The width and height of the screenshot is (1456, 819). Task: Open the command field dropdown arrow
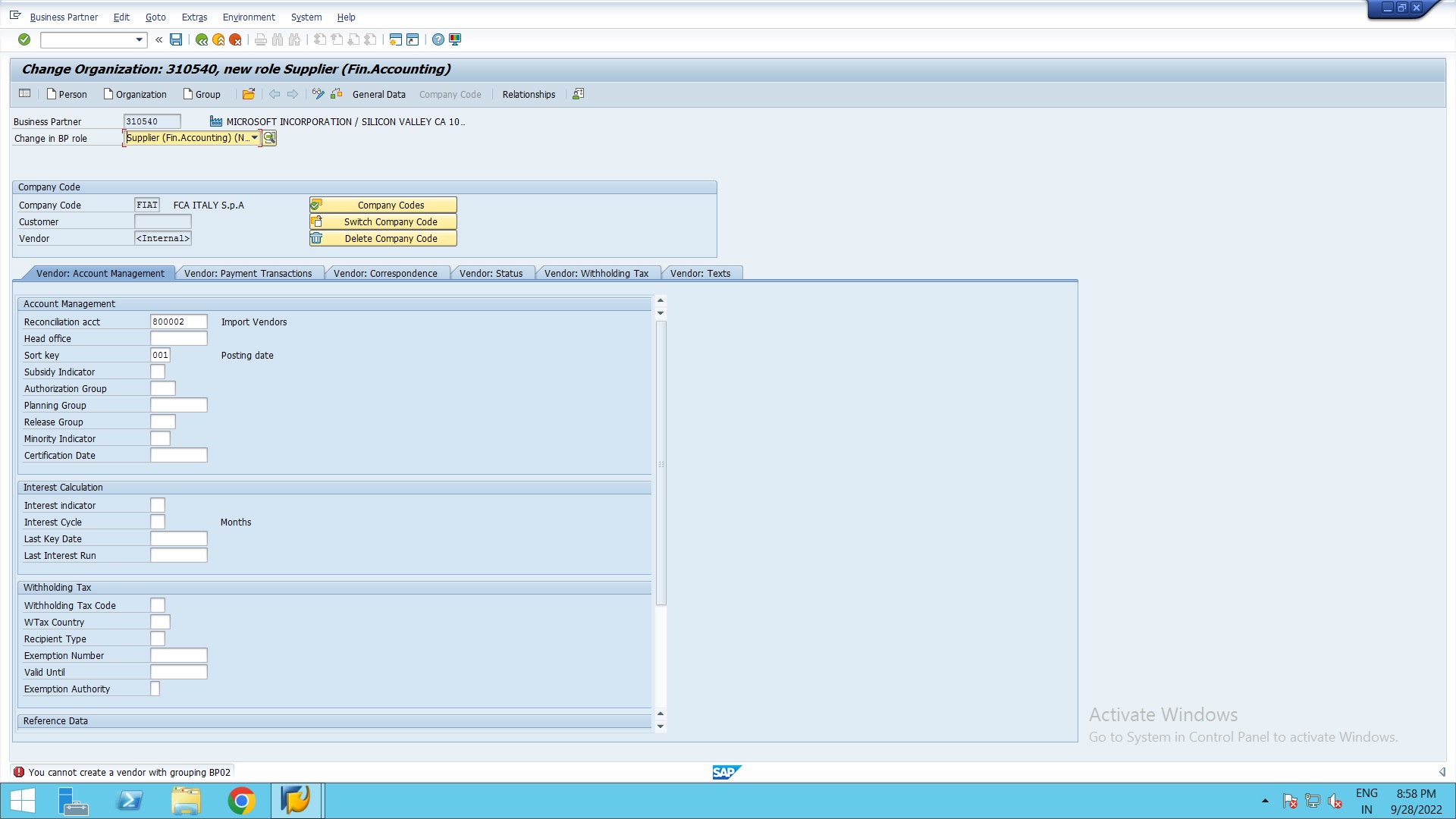tap(139, 39)
